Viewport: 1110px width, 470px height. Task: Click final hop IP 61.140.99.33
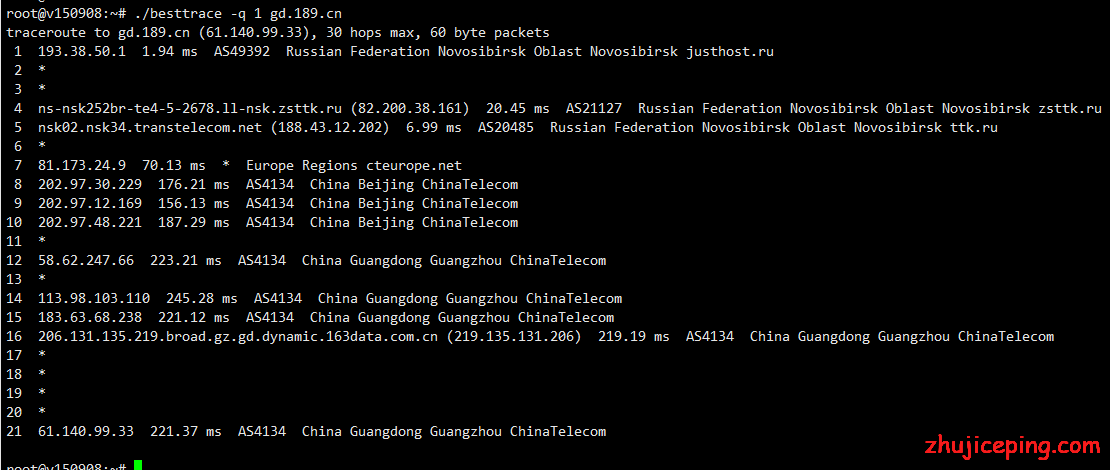tap(86, 431)
